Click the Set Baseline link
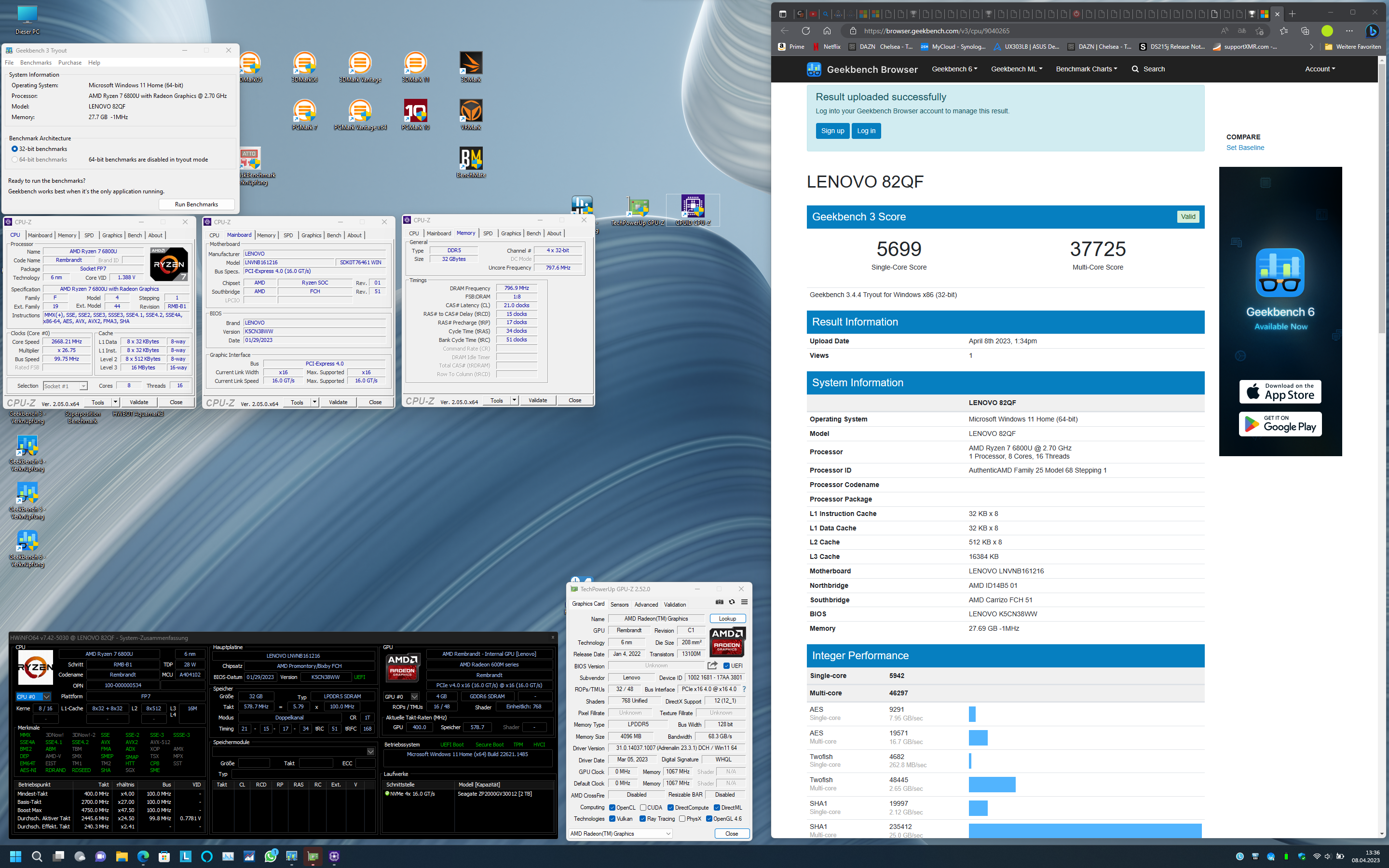1389x868 pixels. click(x=1245, y=148)
